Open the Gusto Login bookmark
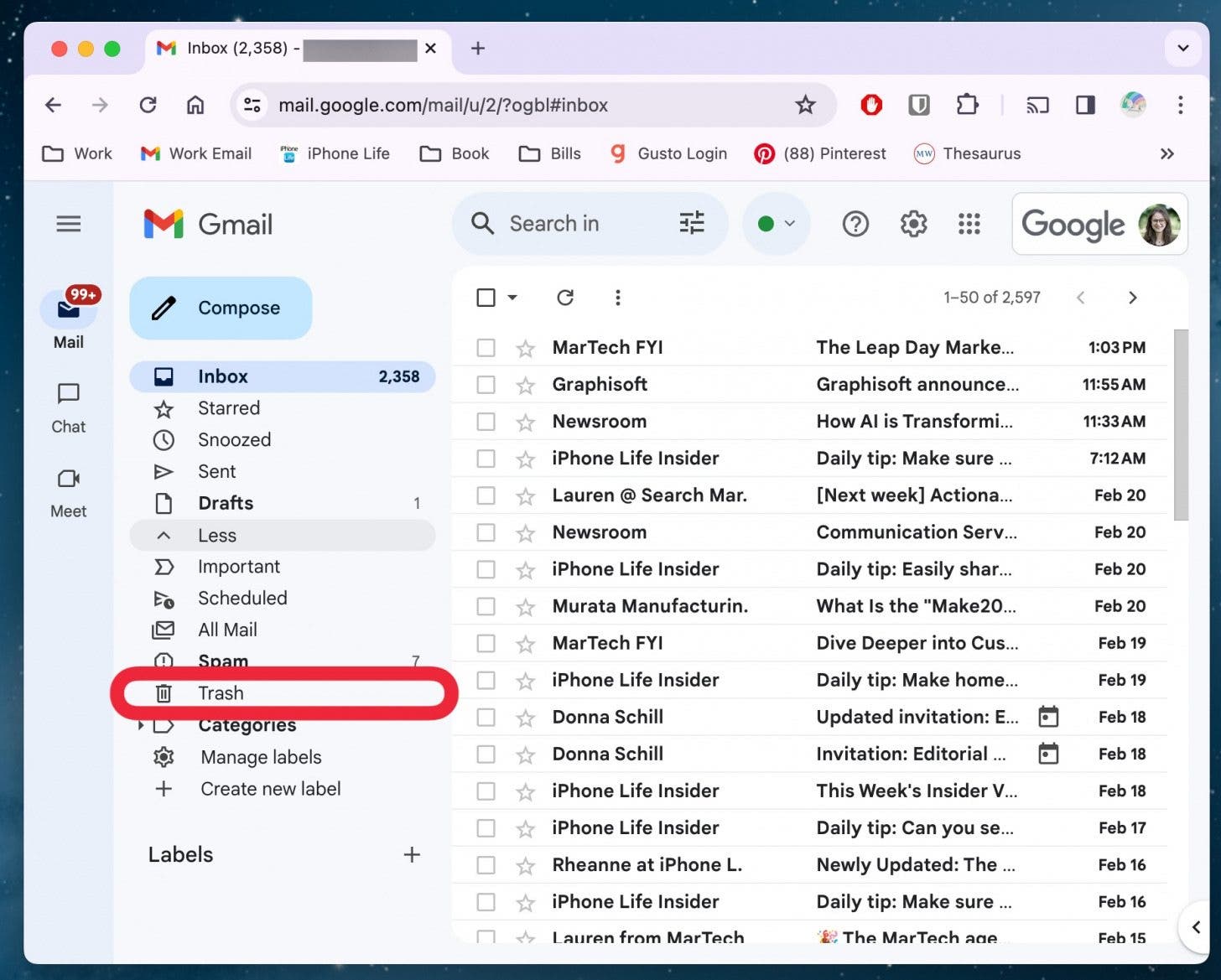1221x980 pixels. [668, 153]
